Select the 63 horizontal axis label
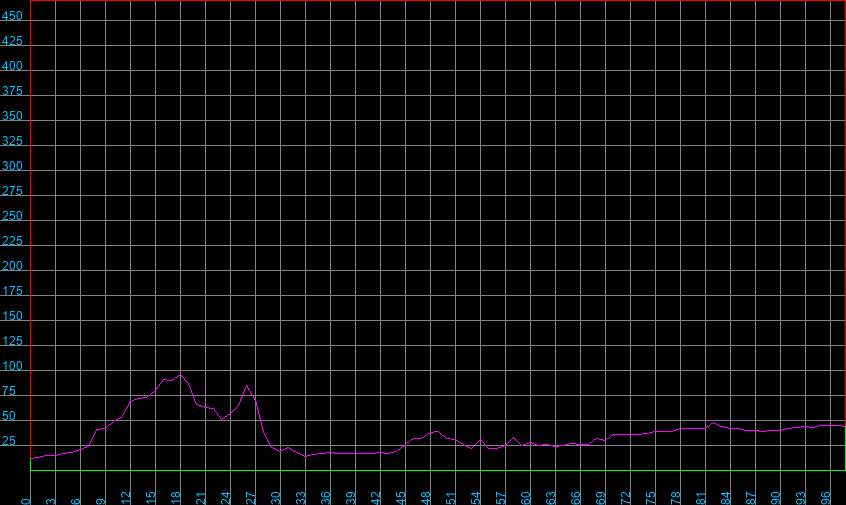 [x=551, y=498]
